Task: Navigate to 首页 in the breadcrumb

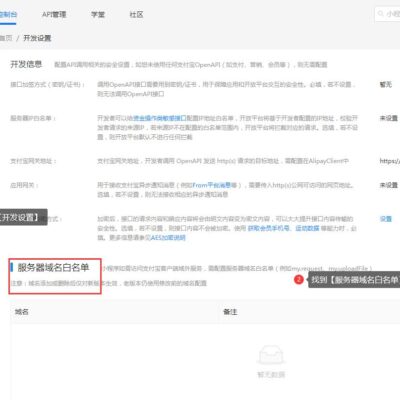Action: (6, 38)
